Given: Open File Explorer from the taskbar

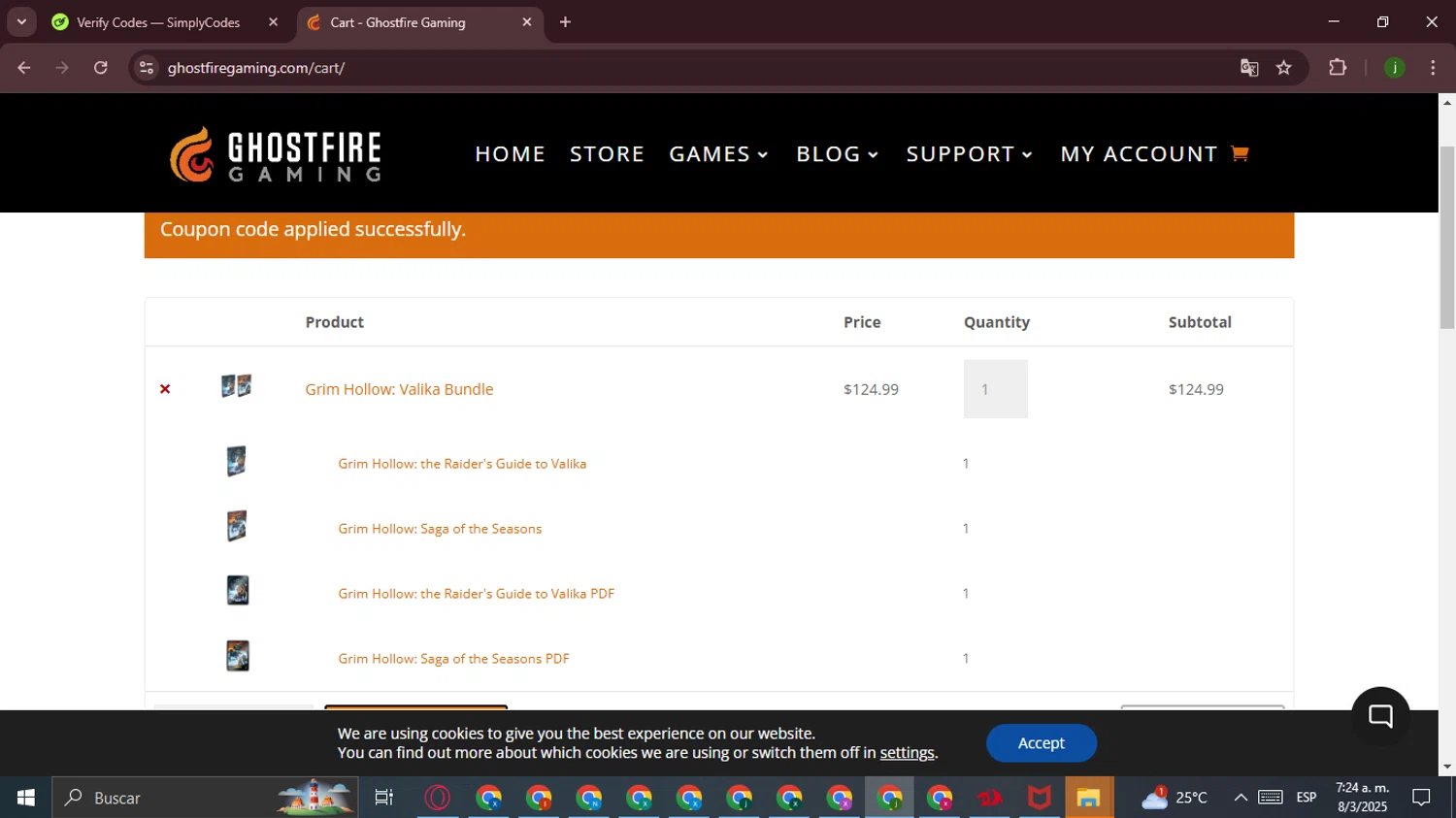Looking at the screenshot, I should [x=1088, y=798].
